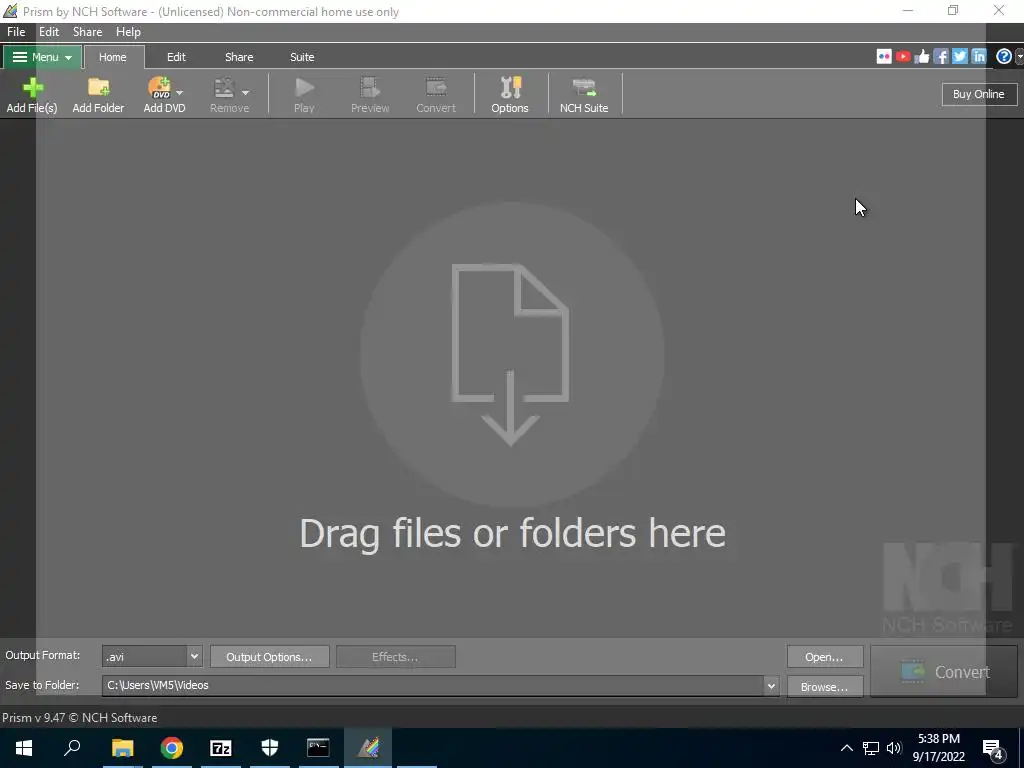Click the Play toolbar icon
Screen dimensions: 1024x768
tap(304, 95)
